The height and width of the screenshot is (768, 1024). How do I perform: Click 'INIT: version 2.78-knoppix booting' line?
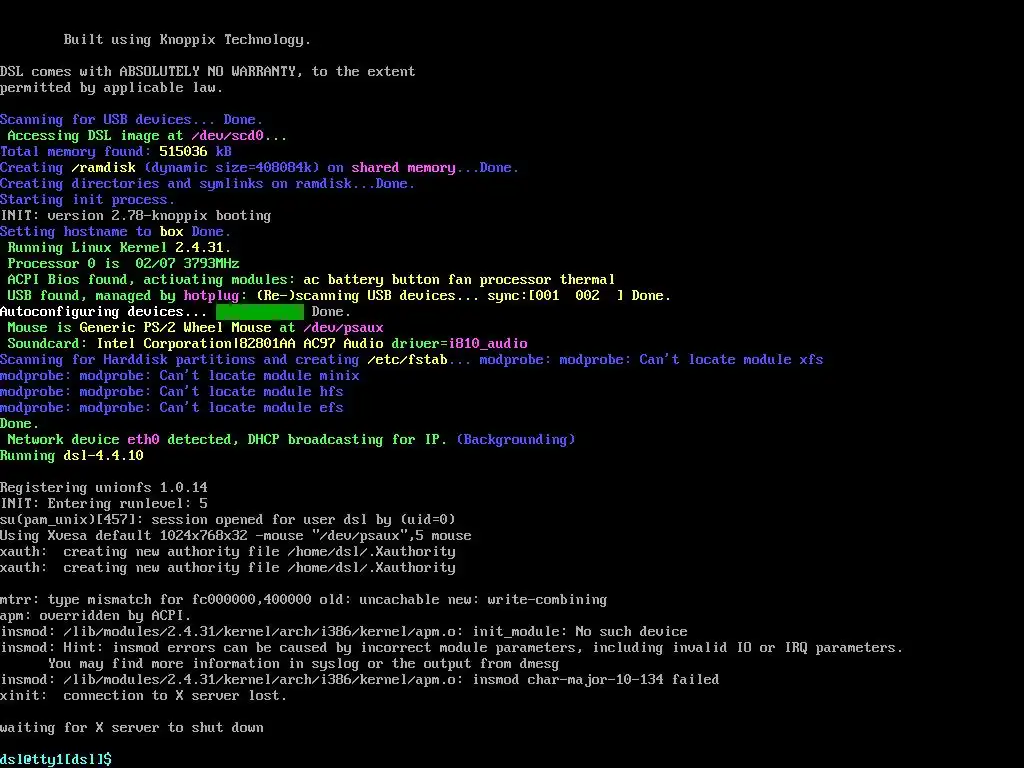[x=135, y=216]
